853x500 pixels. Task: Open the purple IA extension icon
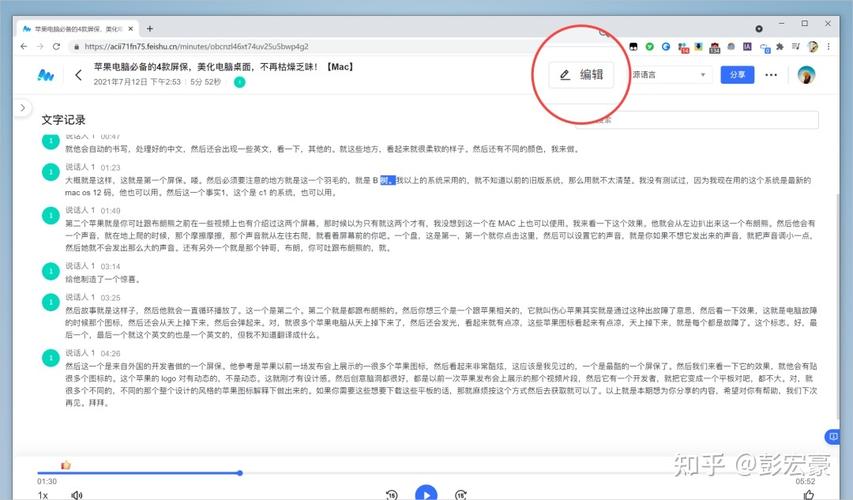747,47
